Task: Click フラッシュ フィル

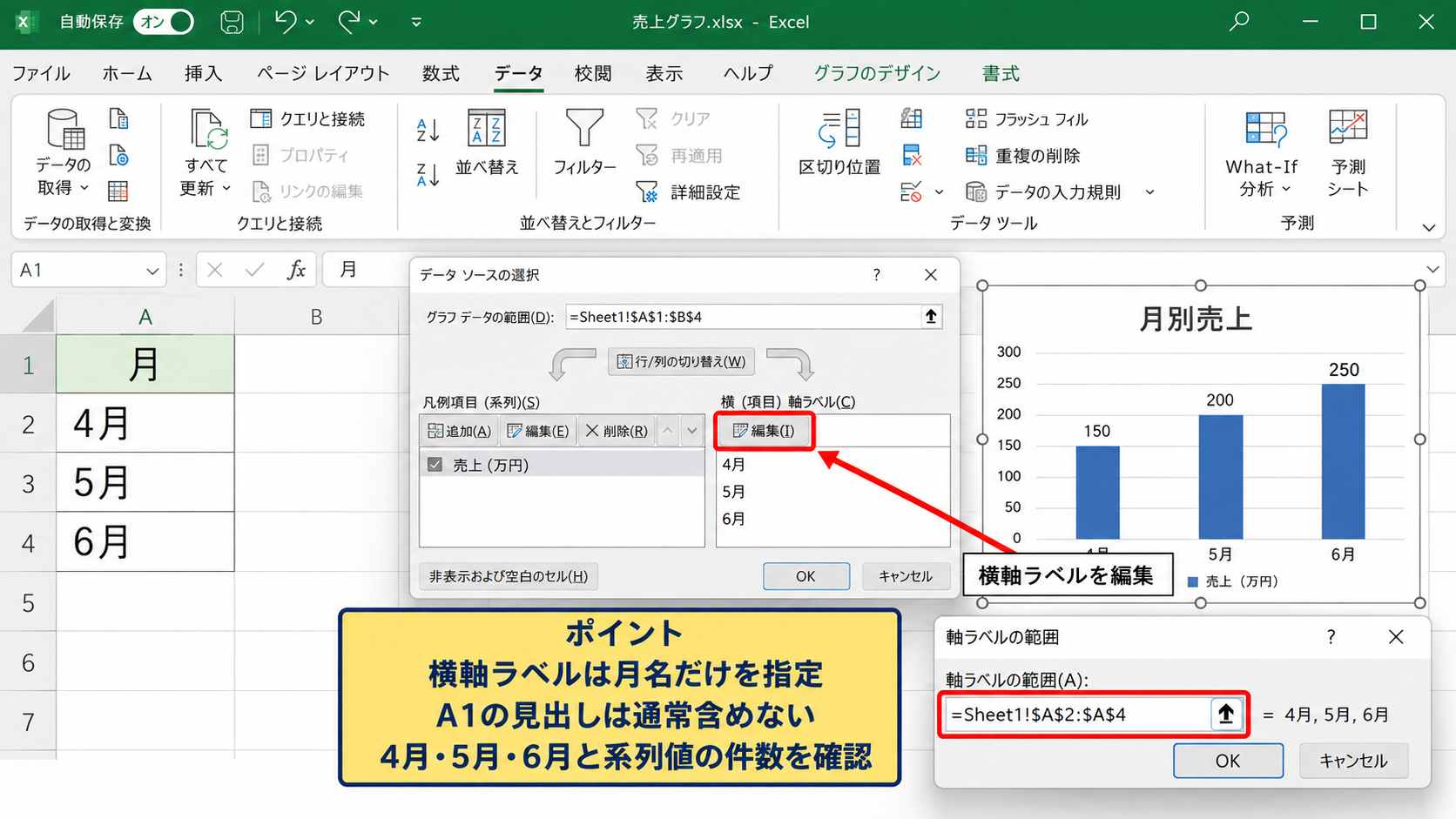Action: pyautogui.click(x=1028, y=119)
